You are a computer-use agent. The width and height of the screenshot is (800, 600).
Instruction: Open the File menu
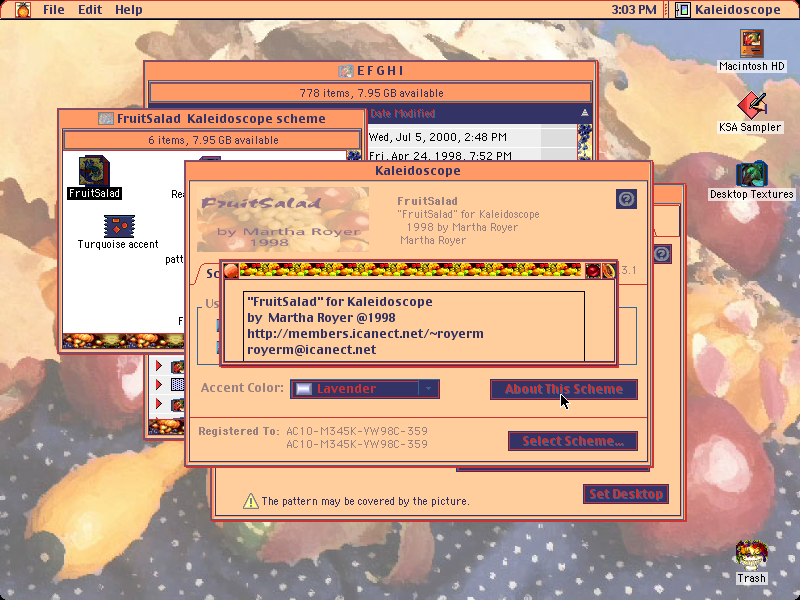54,10
